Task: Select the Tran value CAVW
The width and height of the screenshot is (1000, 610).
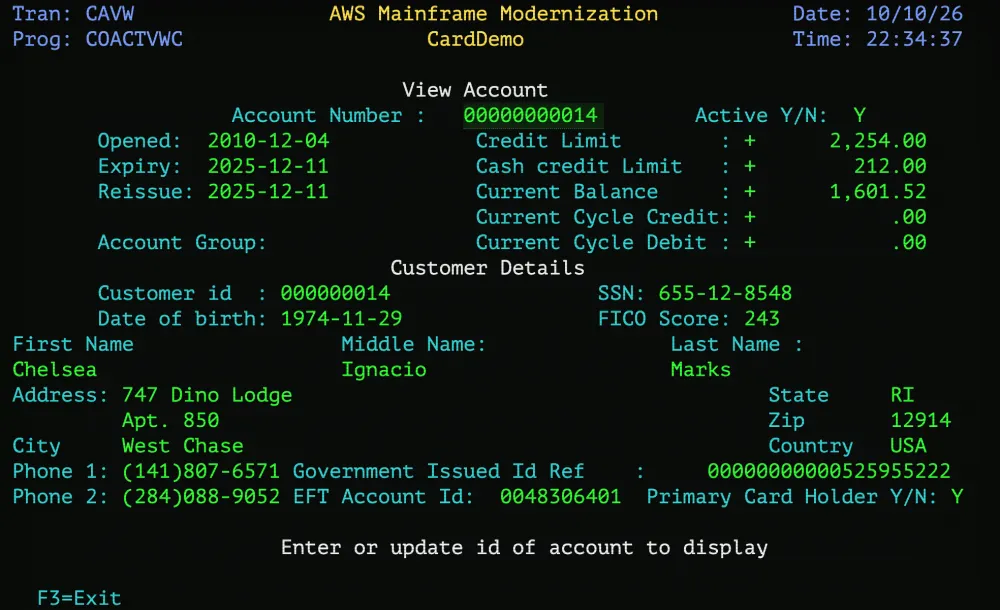Action: coord(110,13)
